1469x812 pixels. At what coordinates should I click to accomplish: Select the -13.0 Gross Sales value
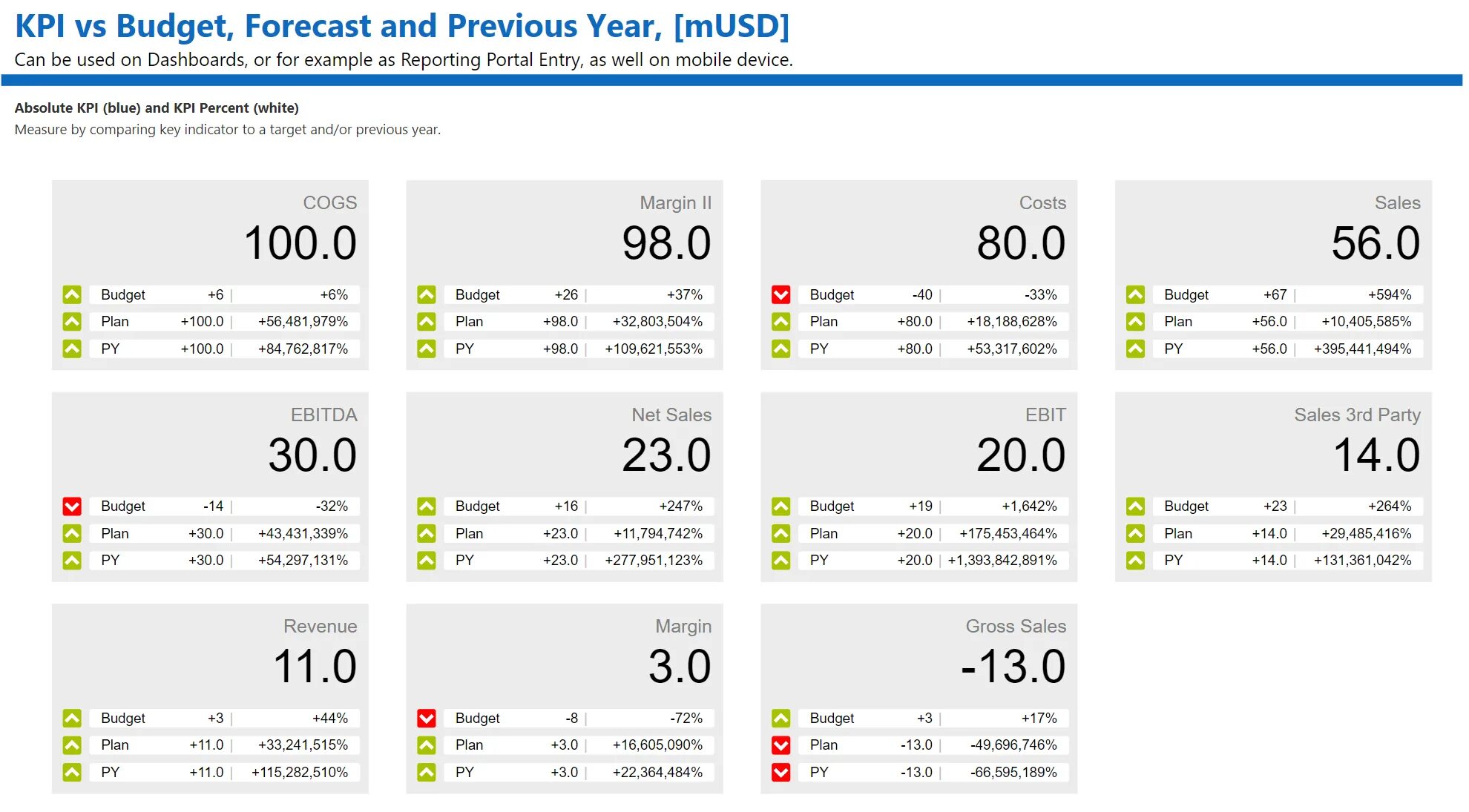click(x=1013, y=666)
